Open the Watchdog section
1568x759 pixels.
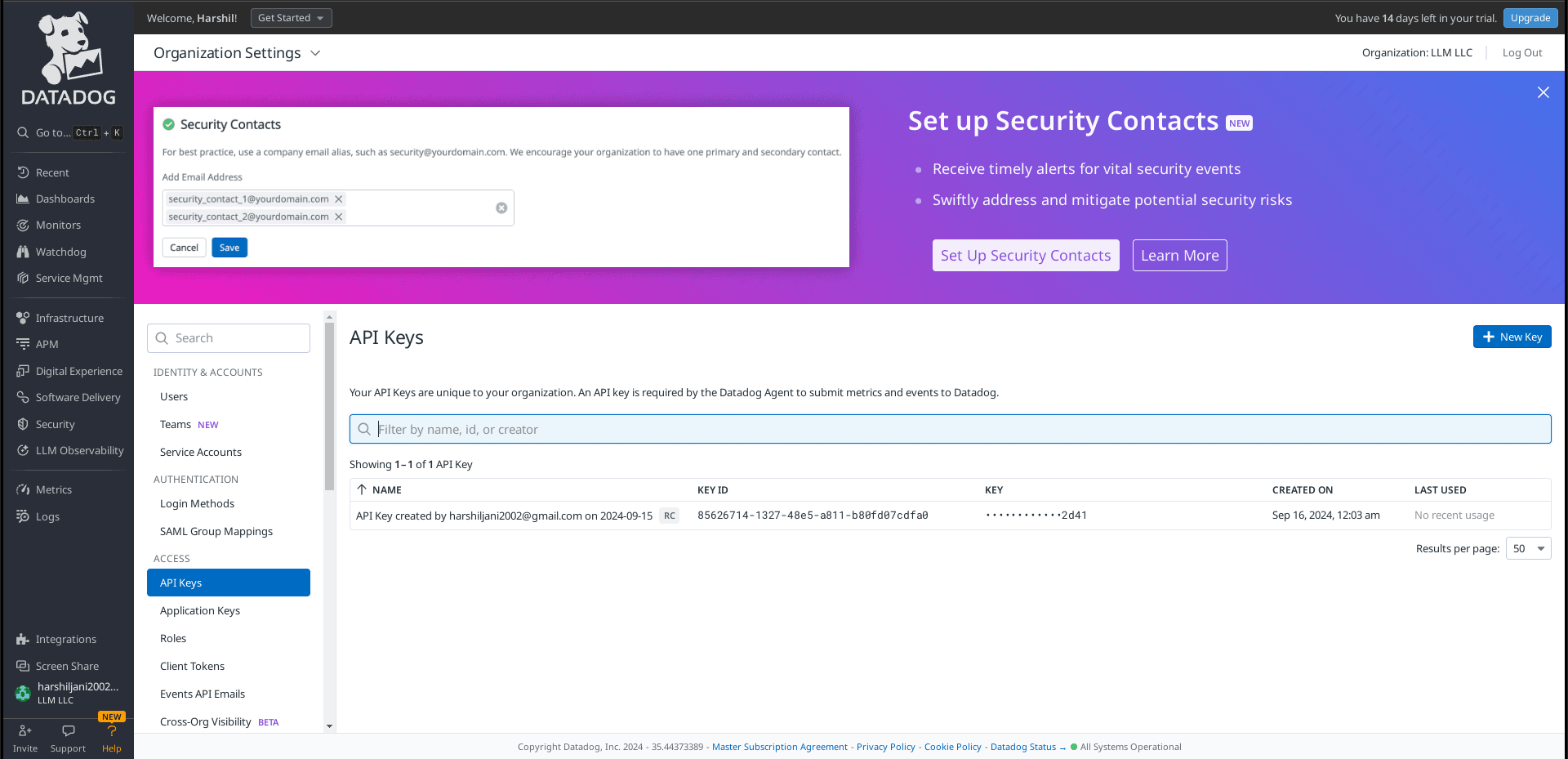(61, 252)
